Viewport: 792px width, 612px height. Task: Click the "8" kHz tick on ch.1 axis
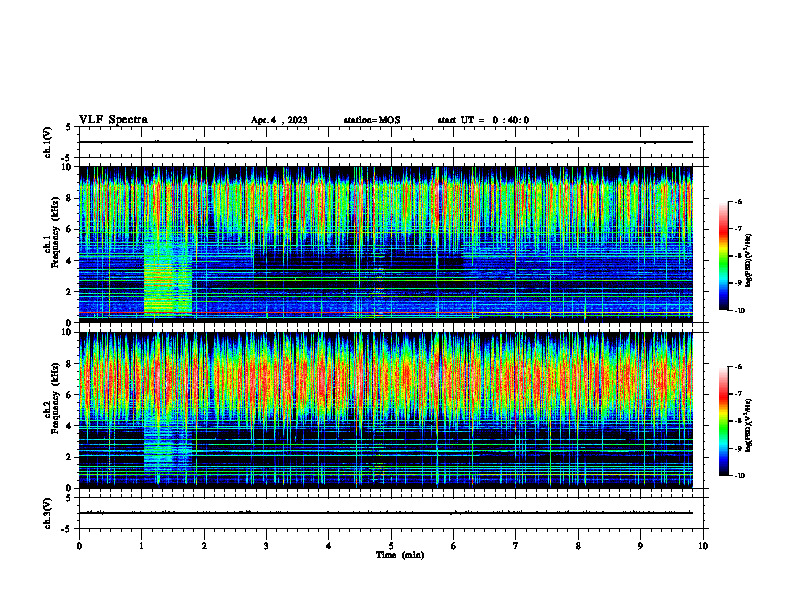coord(70,198)
